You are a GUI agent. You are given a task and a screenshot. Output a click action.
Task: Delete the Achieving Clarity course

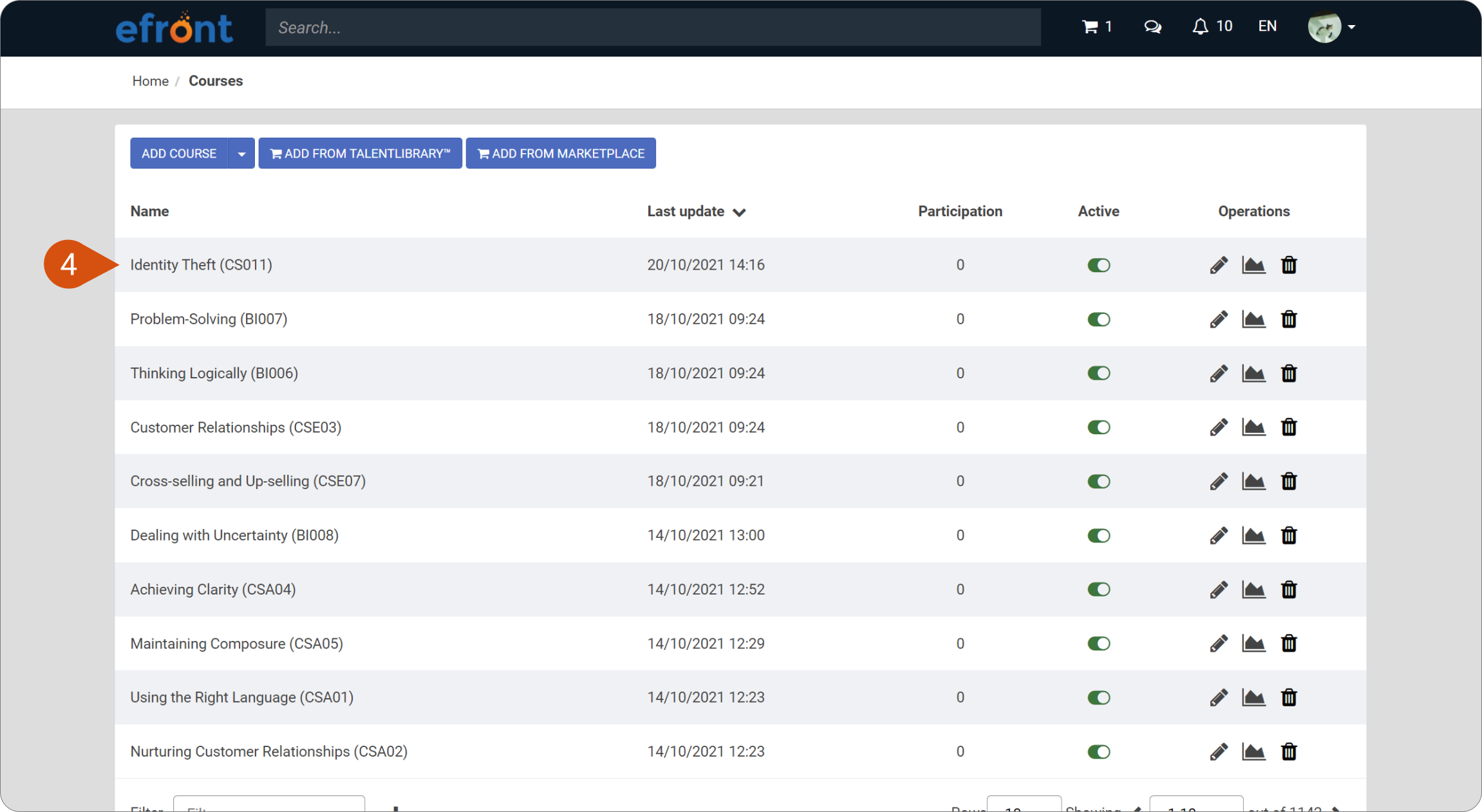point(1289,589)
